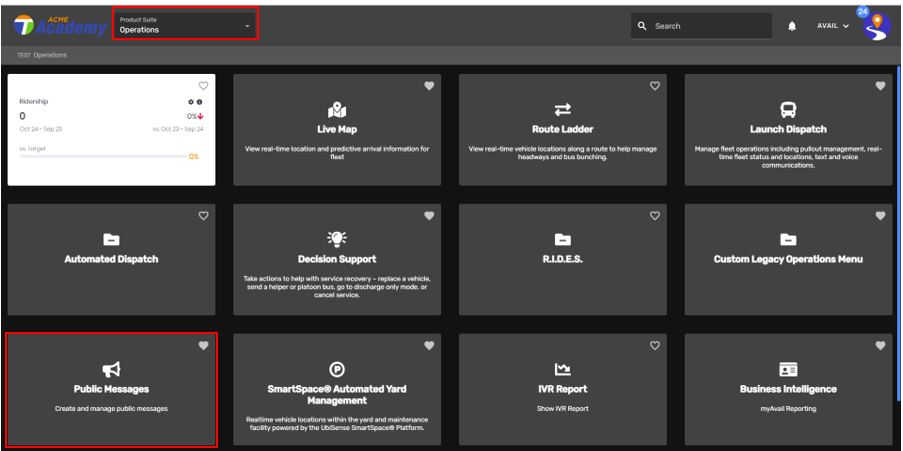Click the 'myAvail Reporting' description
The width and height of the screenshot is (903, 451).
click(x=788, y=408)
